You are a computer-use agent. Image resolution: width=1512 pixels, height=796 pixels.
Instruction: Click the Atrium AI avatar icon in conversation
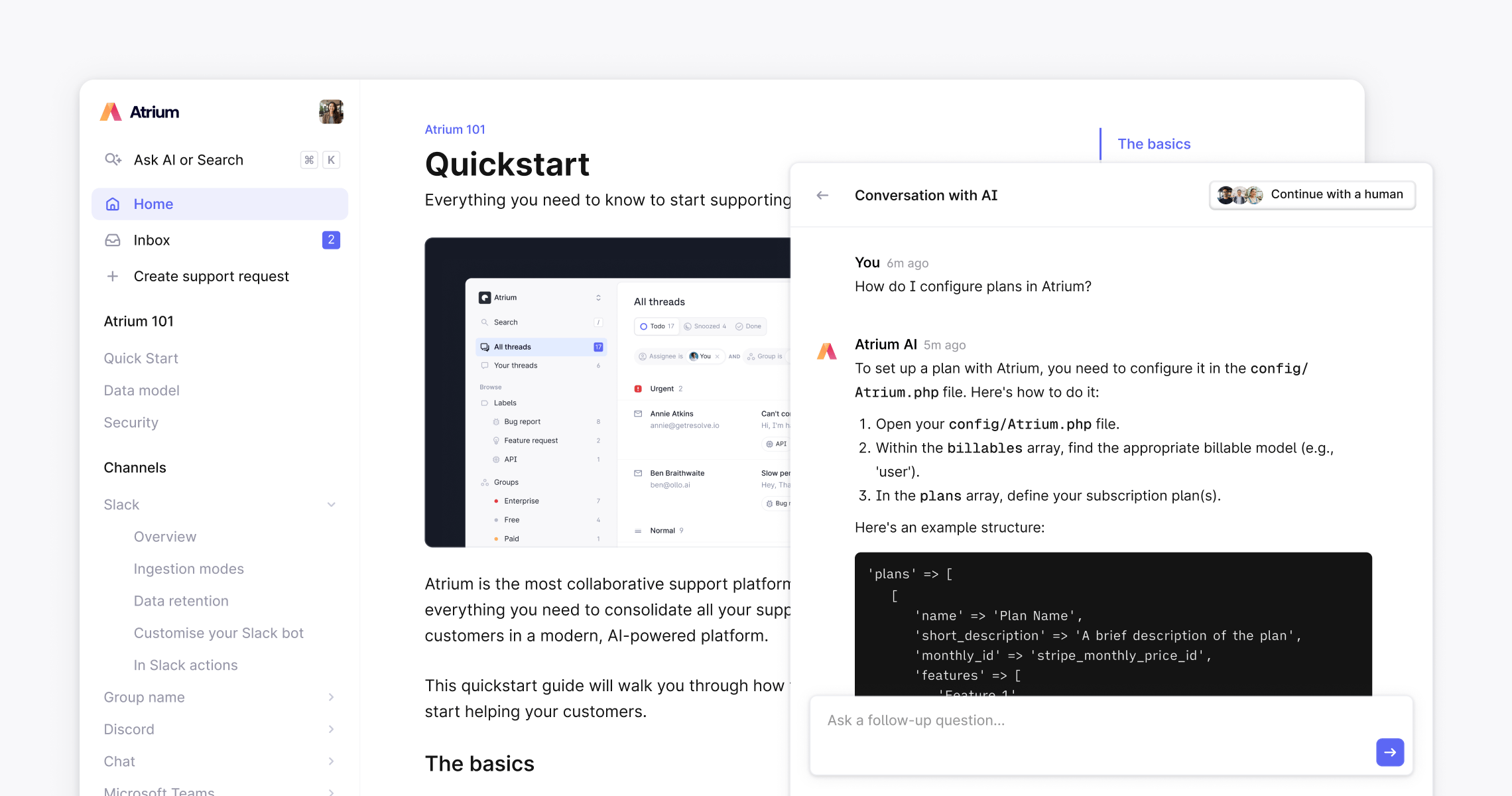827,351
